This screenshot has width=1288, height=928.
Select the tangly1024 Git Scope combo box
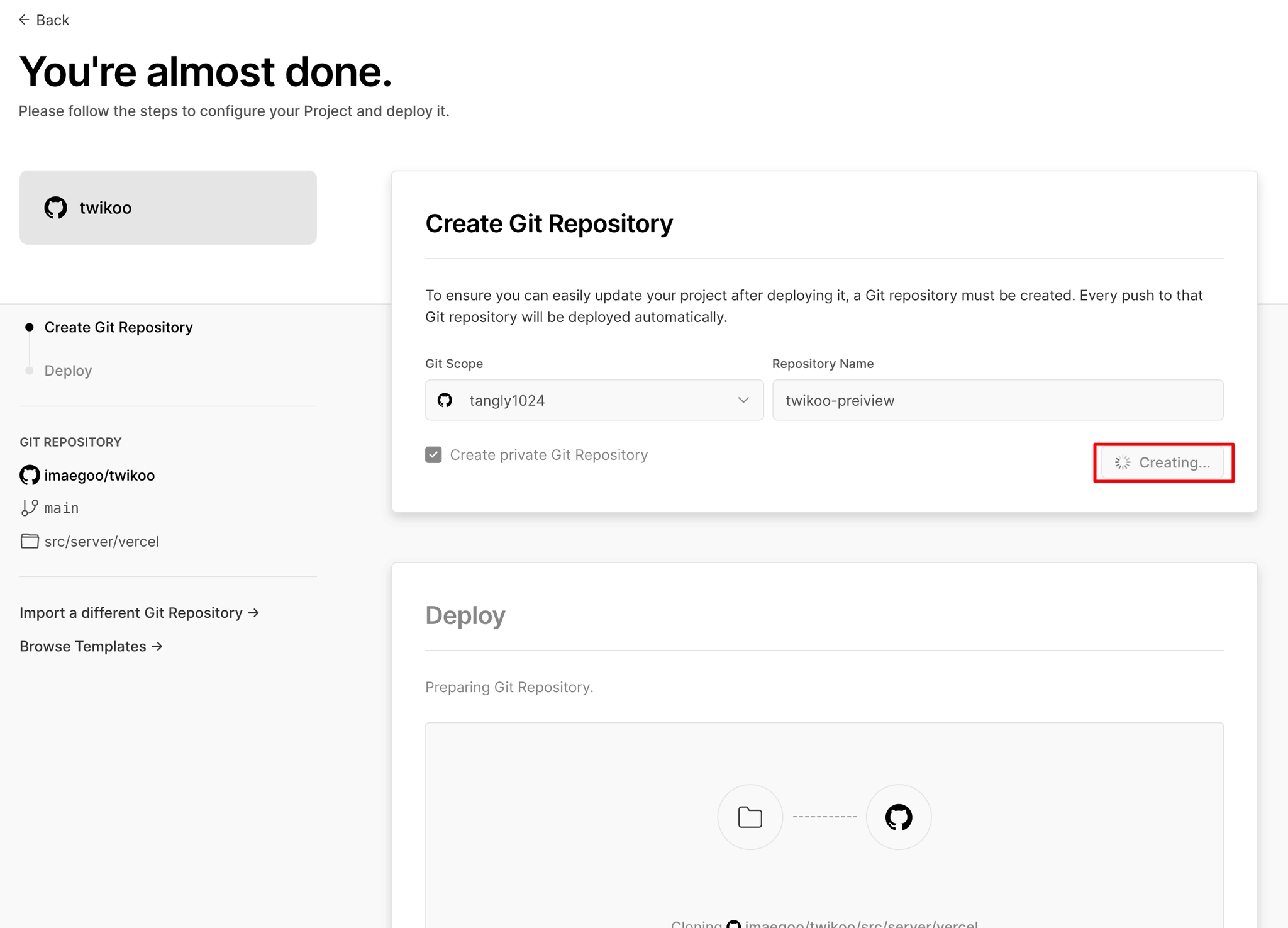[594, 400]
